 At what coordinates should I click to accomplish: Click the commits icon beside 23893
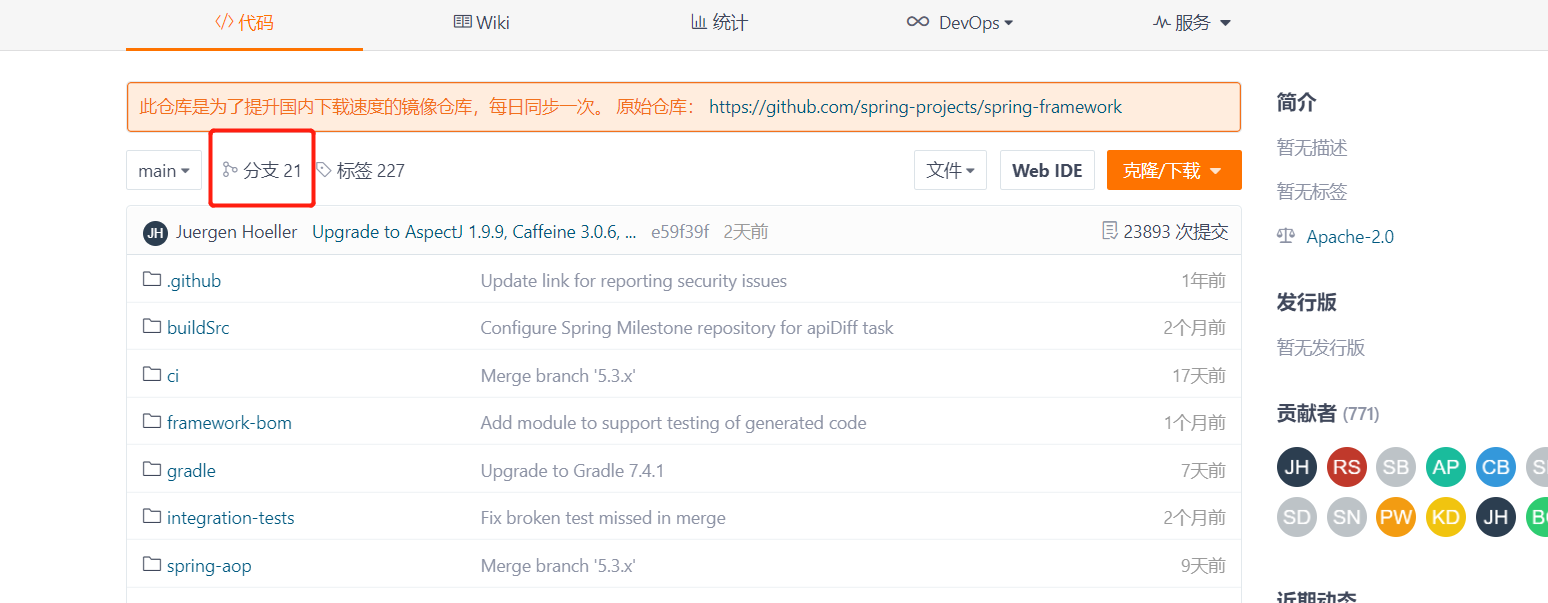pos(1109,231)
